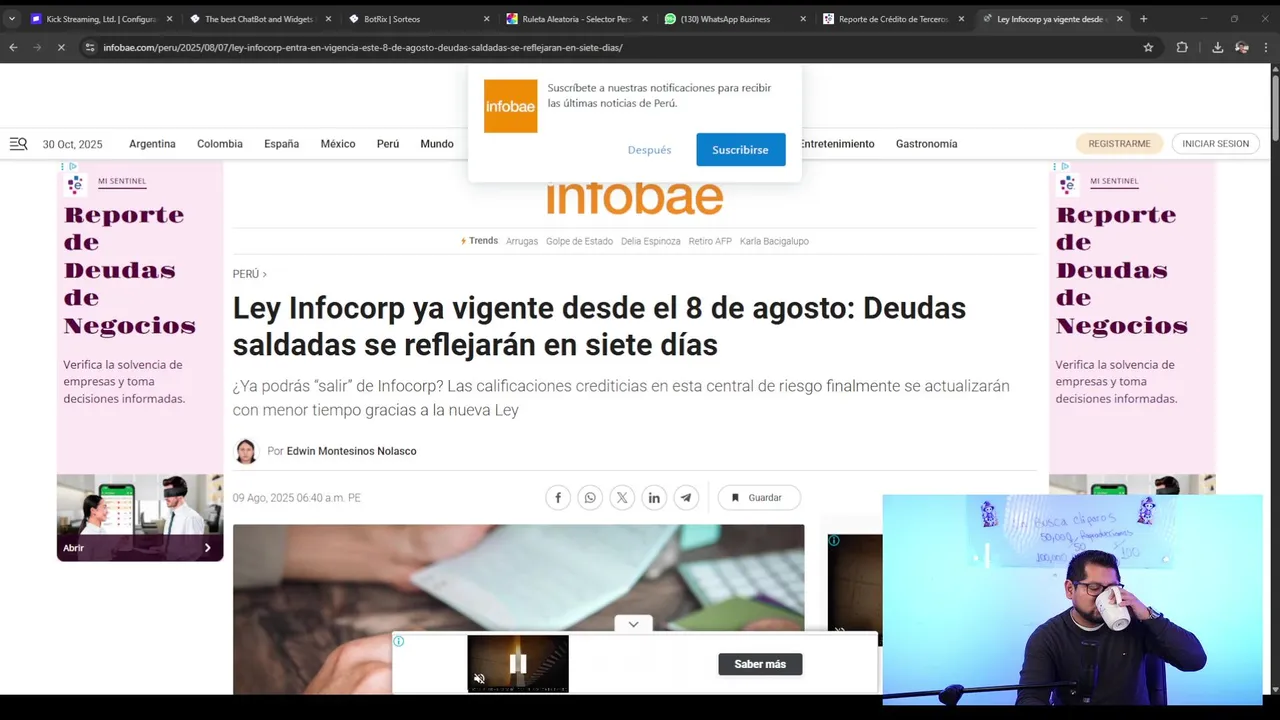
Task: Click INICIAR SESION button
Action: [x=1216, y=144]
